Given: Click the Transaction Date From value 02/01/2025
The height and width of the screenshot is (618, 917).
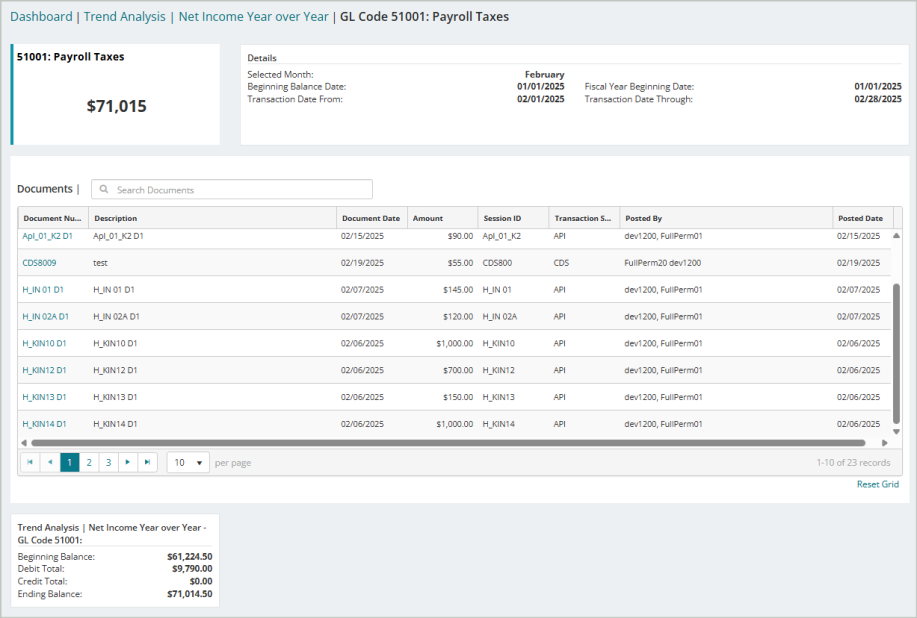Looking at the screenshot, I should tap(540, 99).
